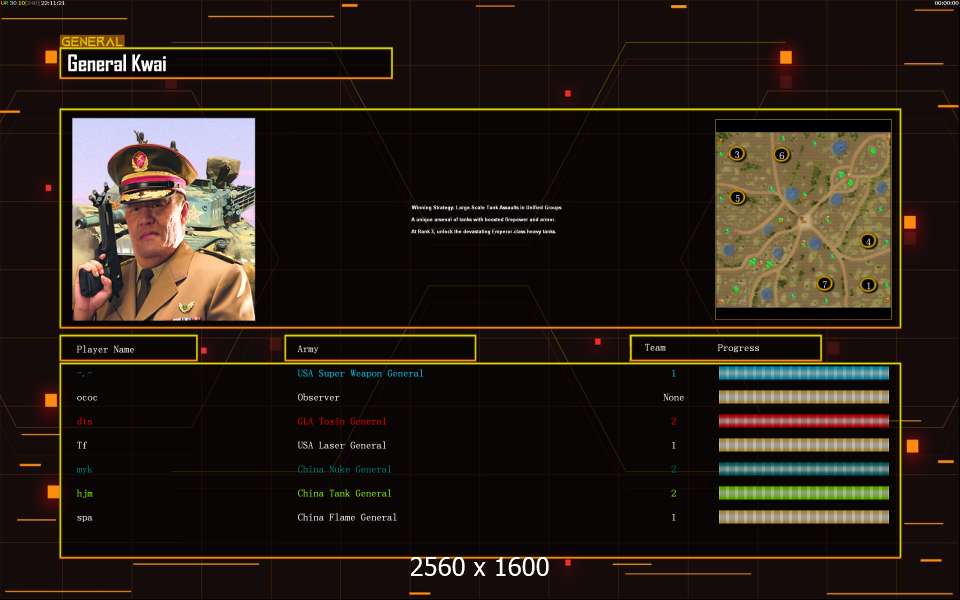This screenshot has height=600, width=960.
Task: Select start position 4 marker on map
Action: (868, 241)
